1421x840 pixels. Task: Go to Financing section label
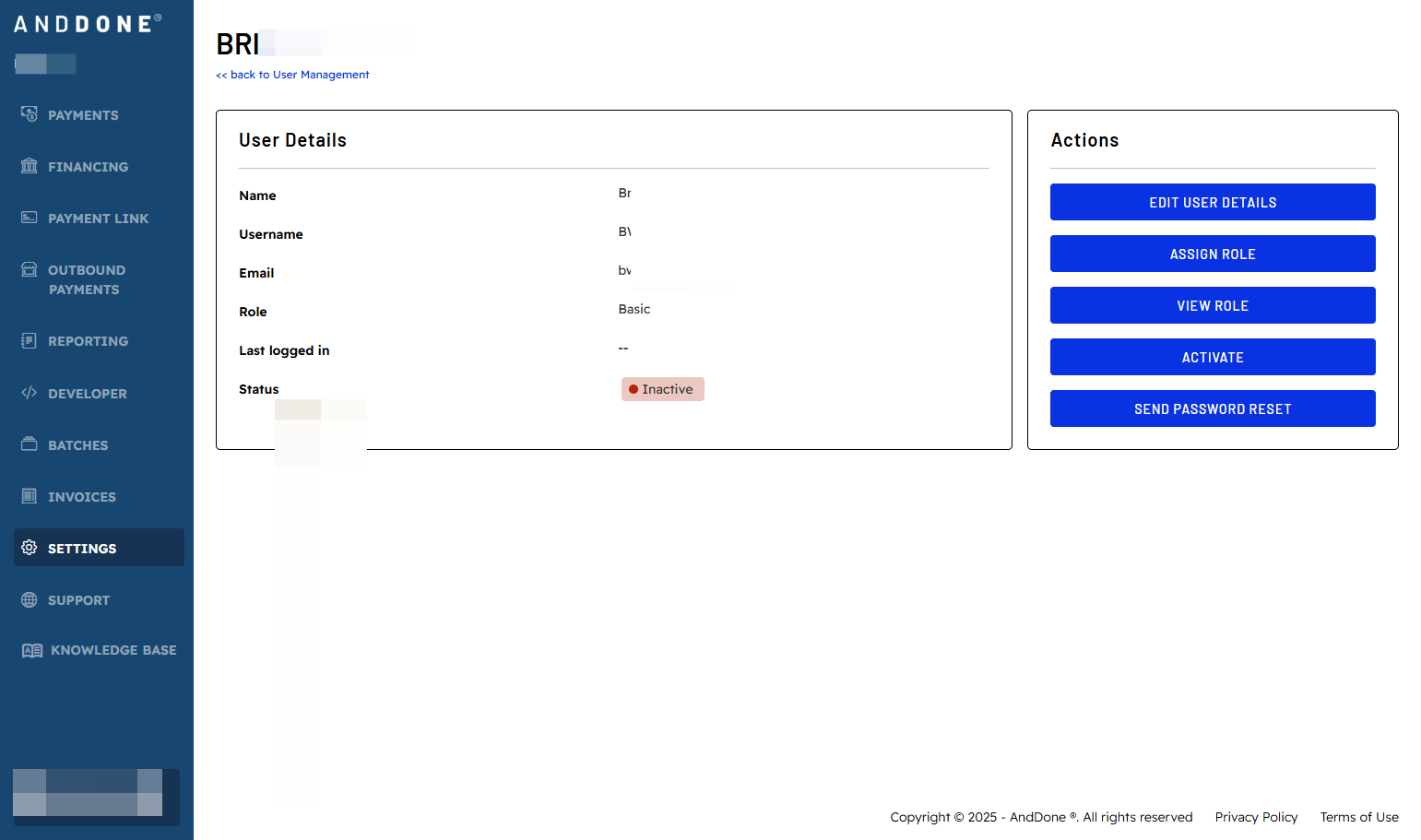click(89, 167)
